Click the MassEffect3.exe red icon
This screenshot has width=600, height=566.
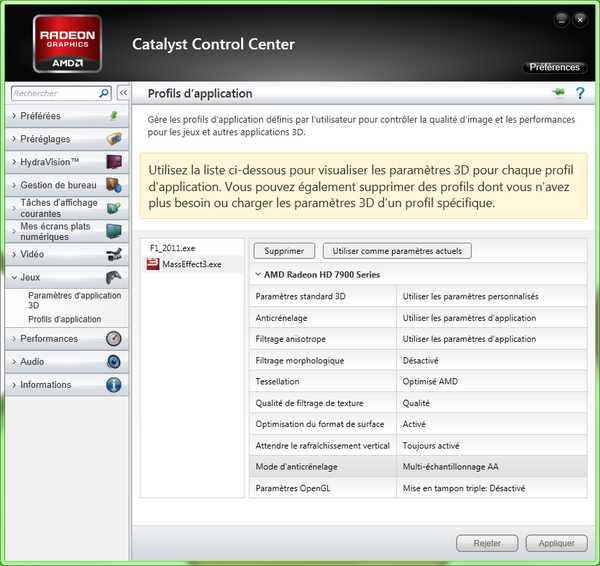[x=153, y=264]
